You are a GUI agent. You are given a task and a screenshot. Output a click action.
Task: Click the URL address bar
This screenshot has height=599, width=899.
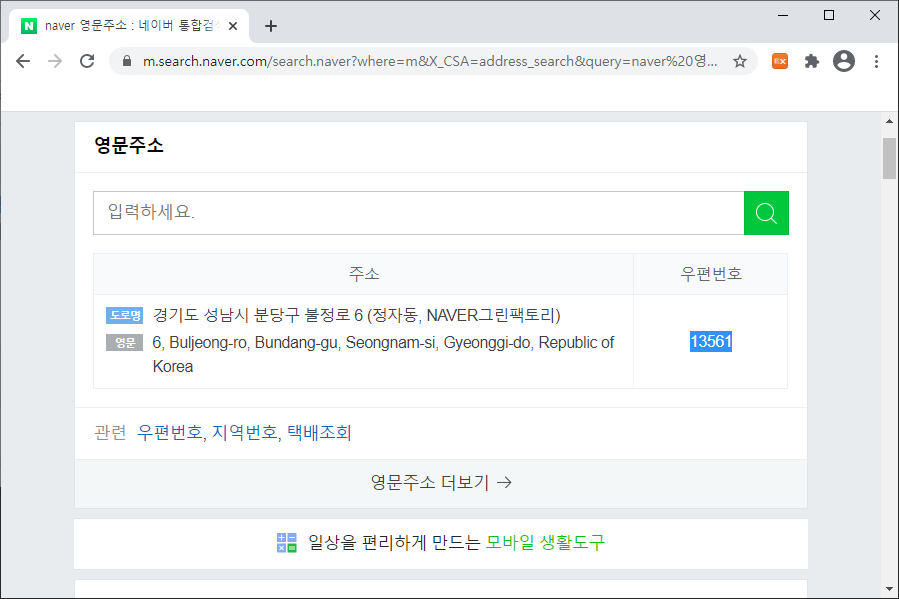point(430,61)
